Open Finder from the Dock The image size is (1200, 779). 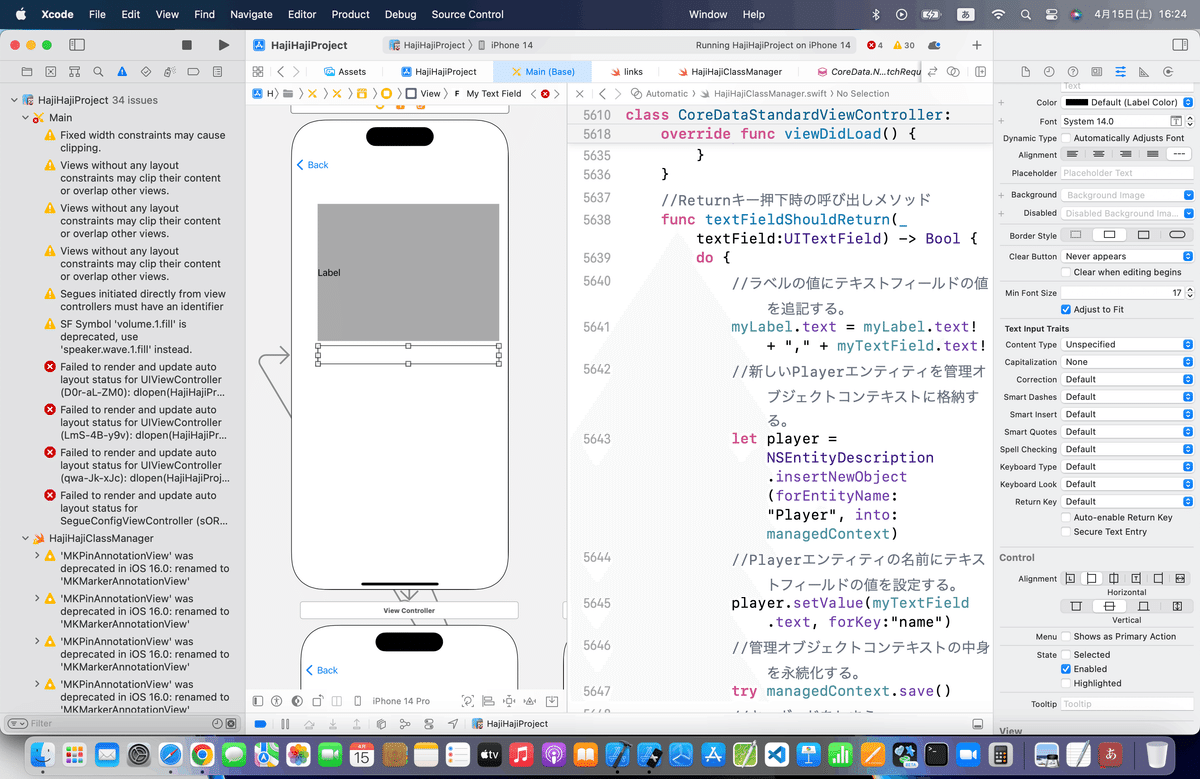pyautogui.click(x=43, y=753)
